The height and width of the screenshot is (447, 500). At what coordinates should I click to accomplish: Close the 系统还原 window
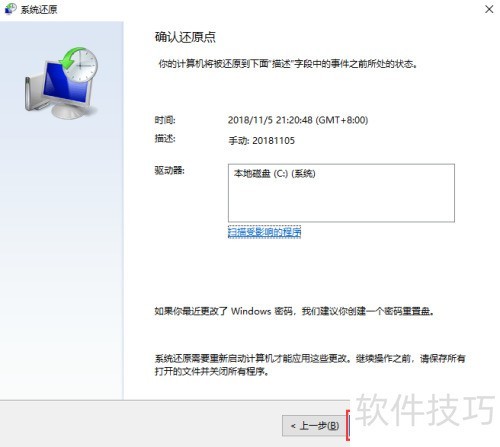point(489,9)
